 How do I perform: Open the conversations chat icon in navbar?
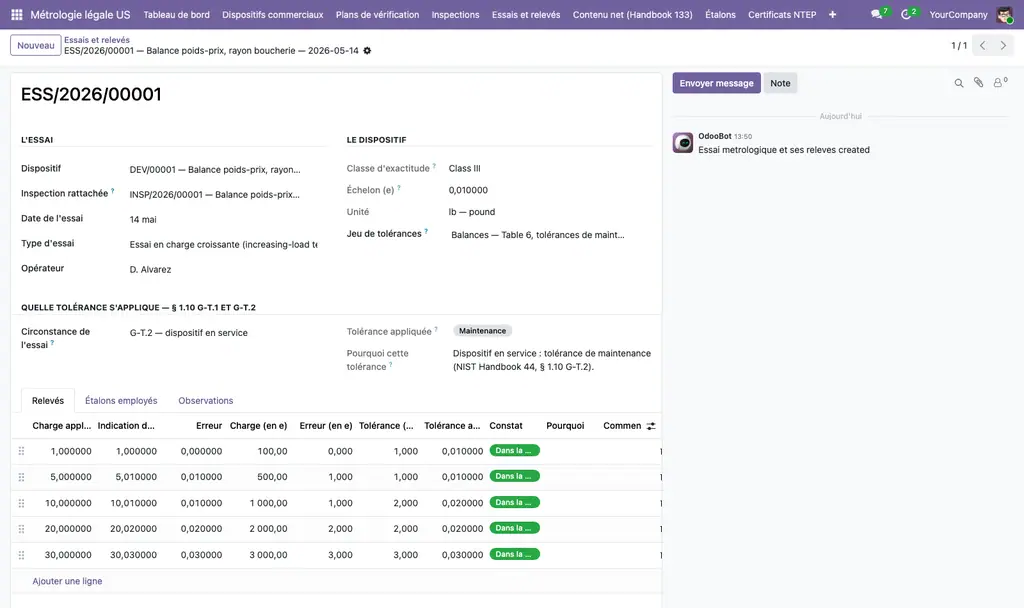click(876, 14)
